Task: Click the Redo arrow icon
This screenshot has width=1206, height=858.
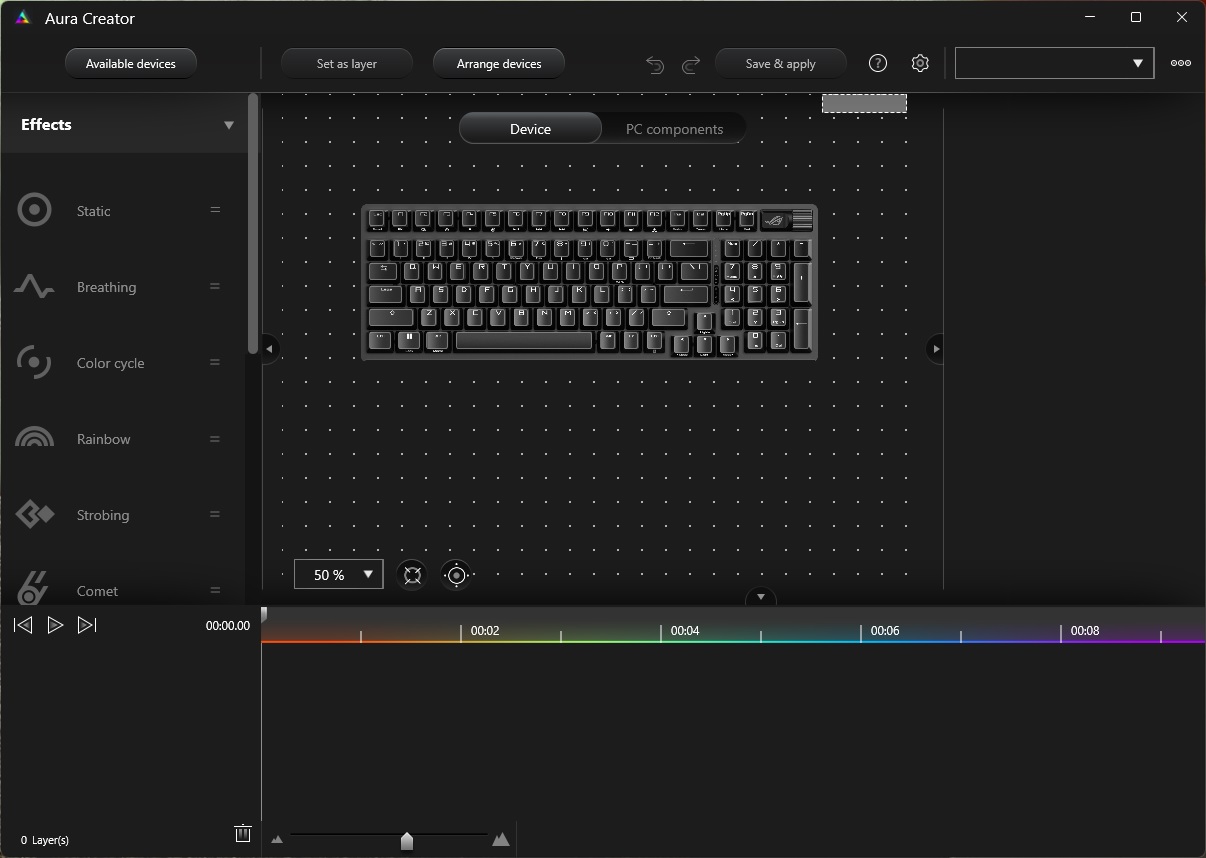Action: tap(690, 64)
